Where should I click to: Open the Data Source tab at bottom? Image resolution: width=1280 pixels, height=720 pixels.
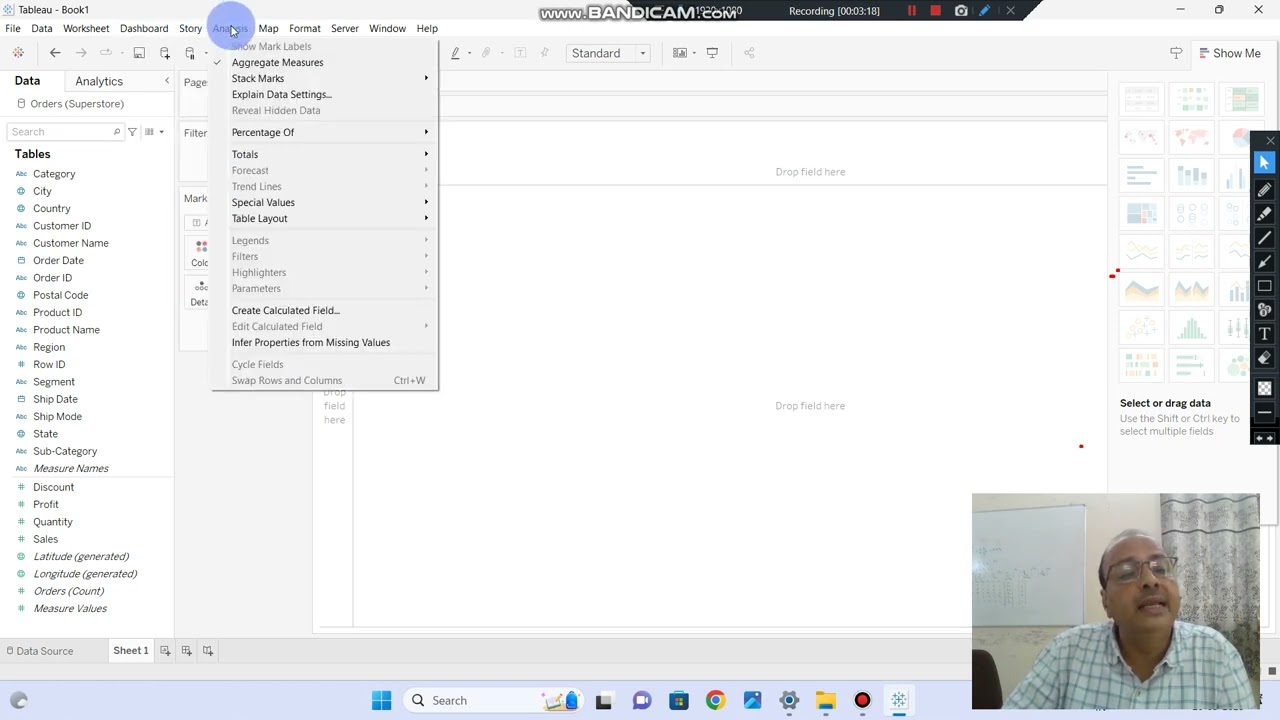pyautogui.click(x=40, y=651)
